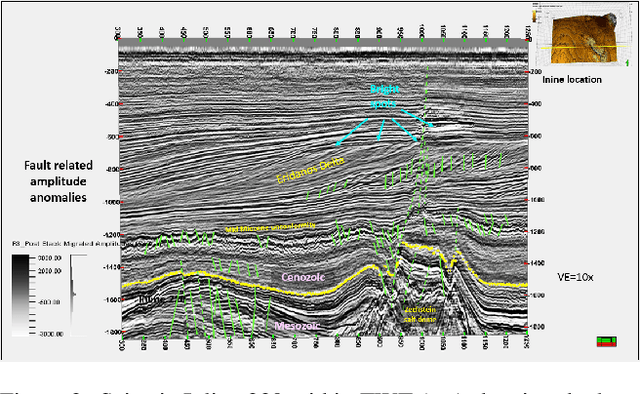Click the grayscale amplitude color bar

(20, 295)
